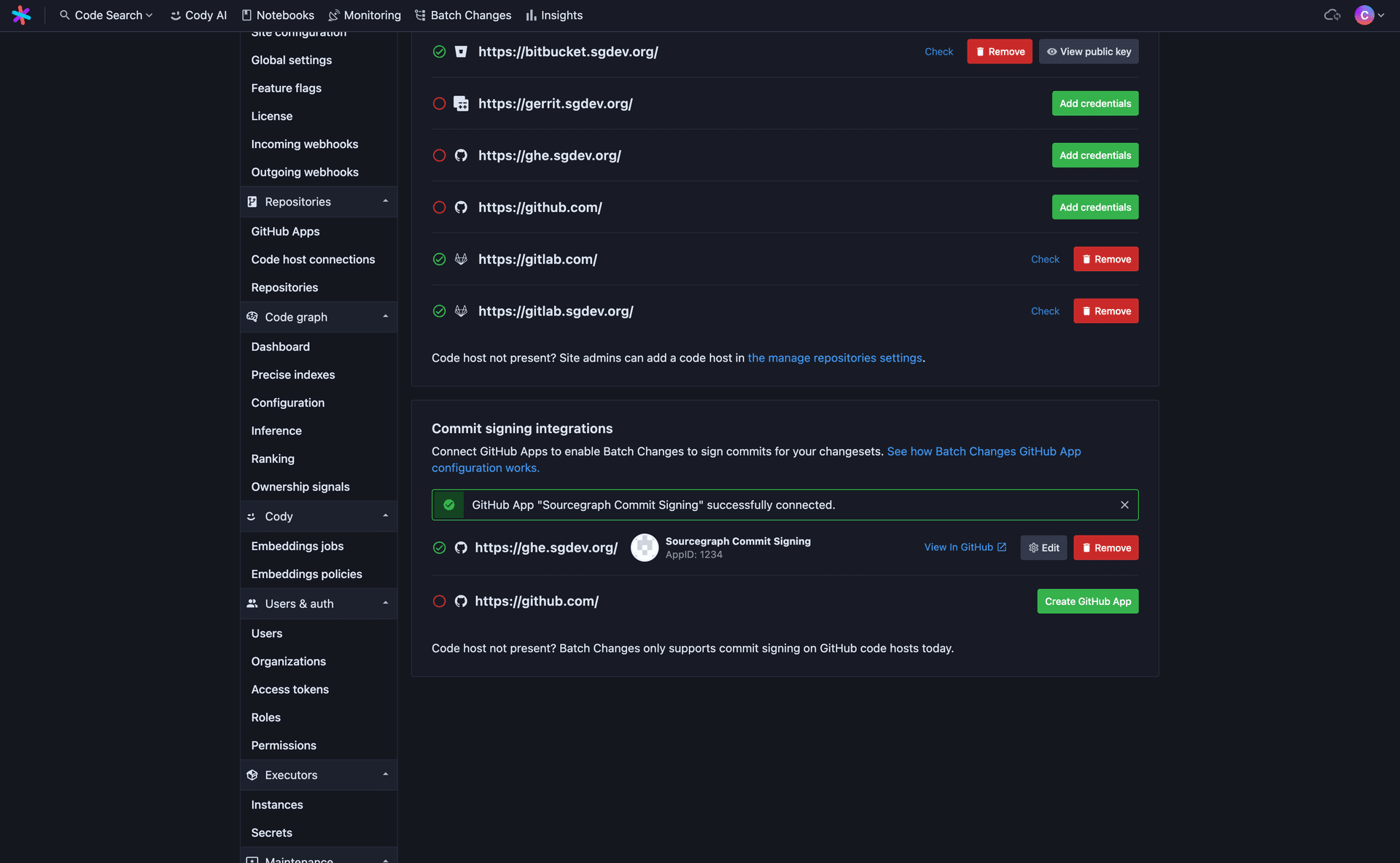Screen dimensions: 1400x863
Task: Click the cloud status icon in top bar
Action: pos(1332,15)
